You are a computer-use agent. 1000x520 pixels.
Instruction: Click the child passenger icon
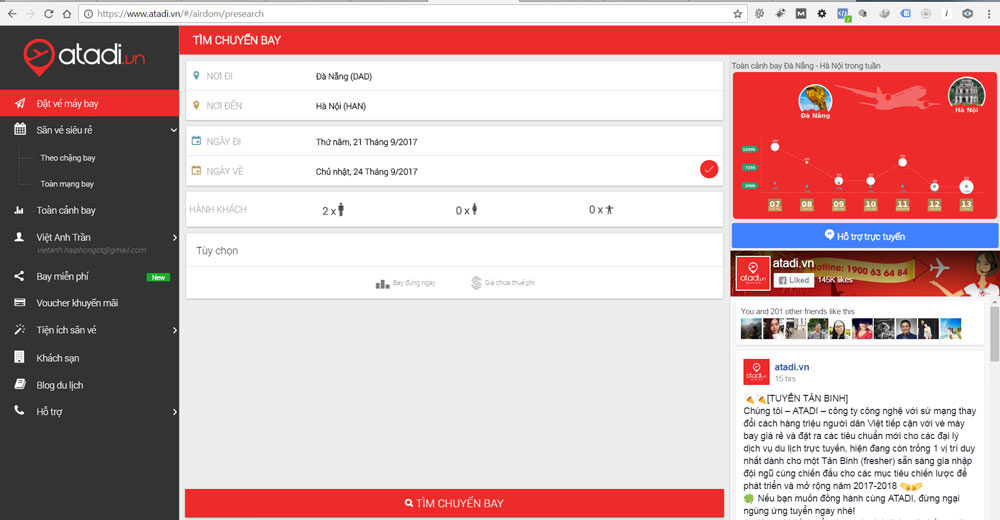coord(474,210)
